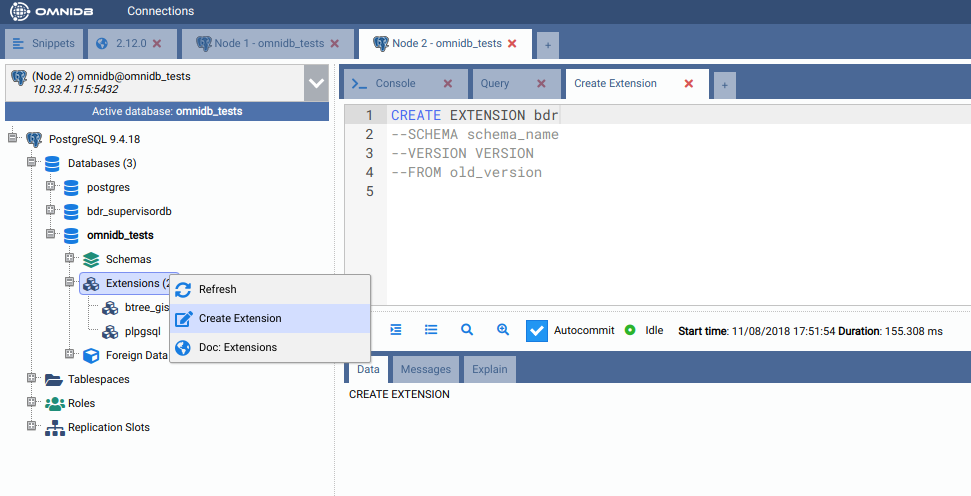Viewport: 971px width, 496px height.
Task: Click the Explain Analyze zoom-plus icon
Action: [503, 329]
